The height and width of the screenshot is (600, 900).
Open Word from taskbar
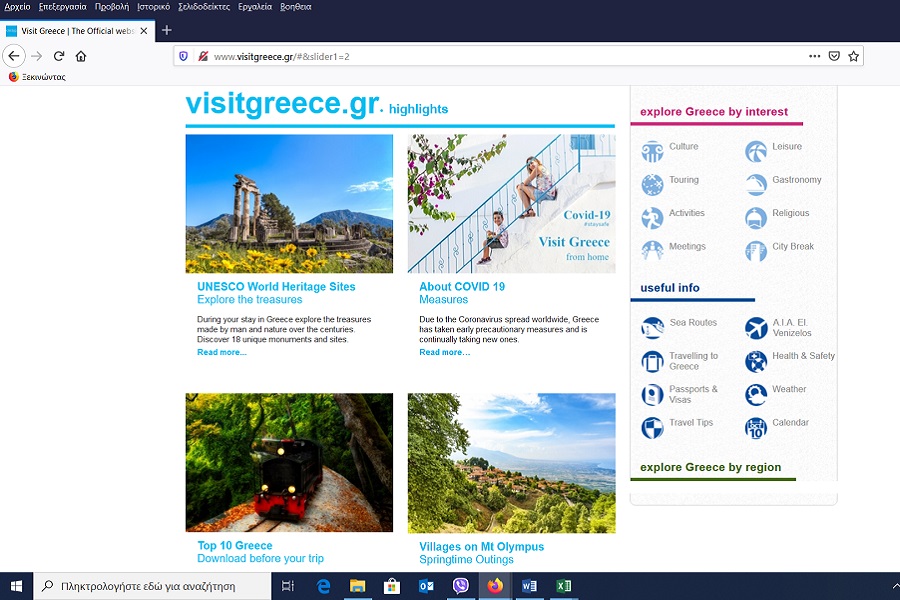click(529, 586)
